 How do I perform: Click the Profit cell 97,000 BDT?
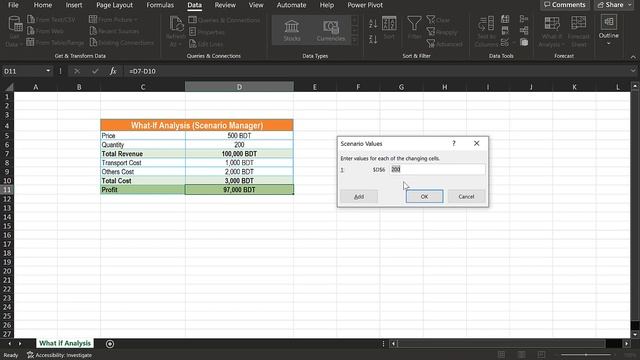(x=239, y=190)
